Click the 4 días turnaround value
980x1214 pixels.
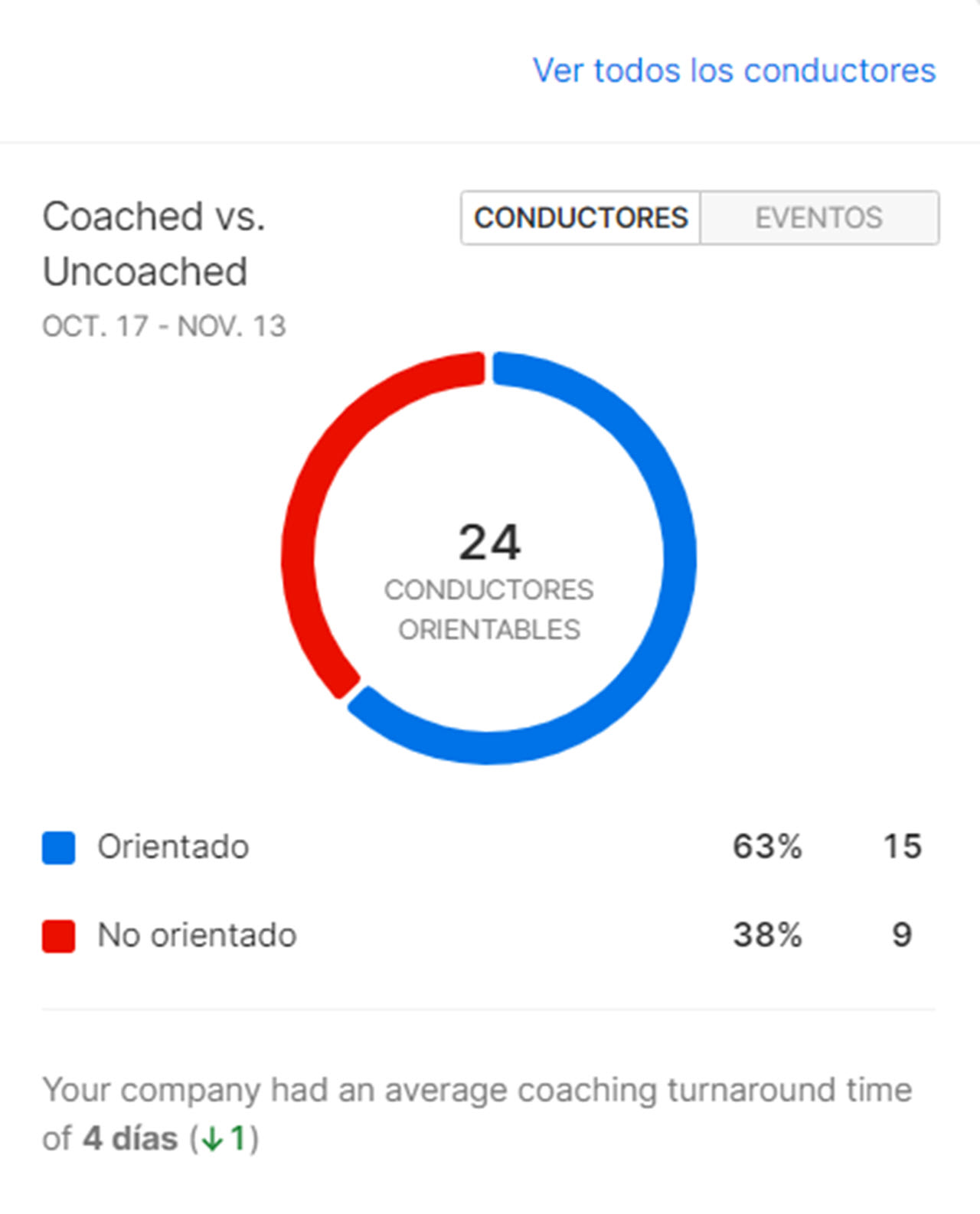point(130,1138)
